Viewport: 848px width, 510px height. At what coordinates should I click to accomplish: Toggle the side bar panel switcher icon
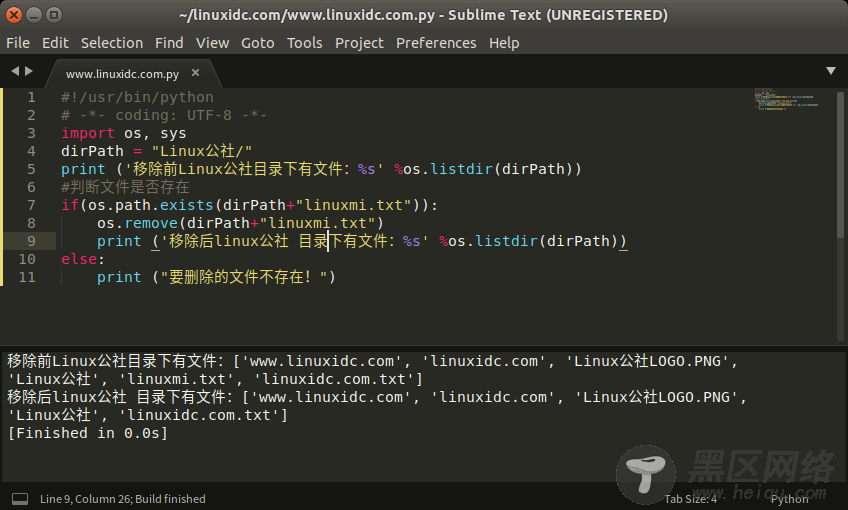[x=20, y=499]
